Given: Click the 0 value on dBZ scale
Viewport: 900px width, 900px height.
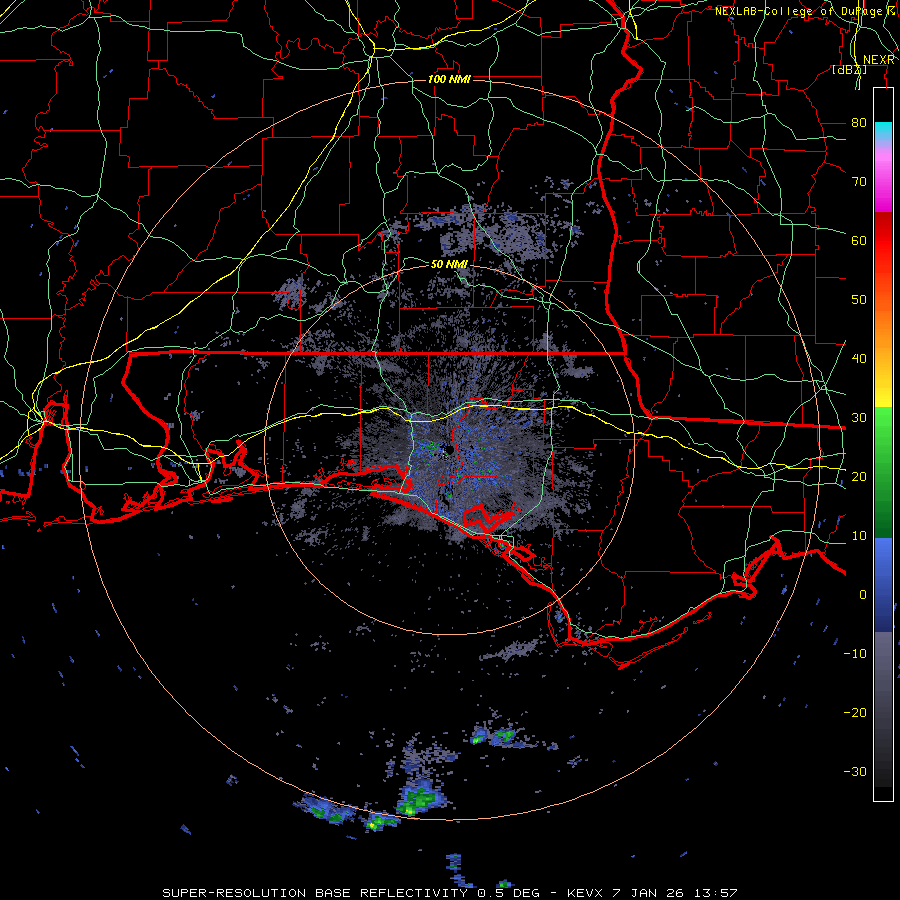Looking at the screenshot, I should 863,595.
